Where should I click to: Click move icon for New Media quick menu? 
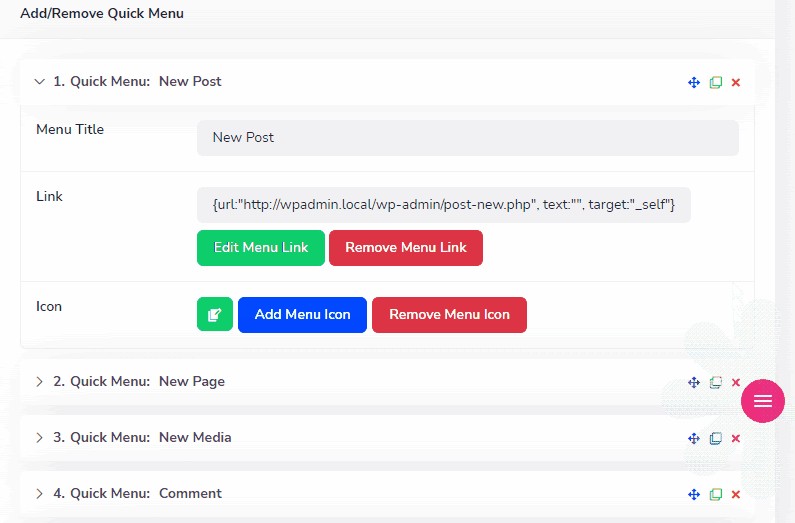click(694, 438)
